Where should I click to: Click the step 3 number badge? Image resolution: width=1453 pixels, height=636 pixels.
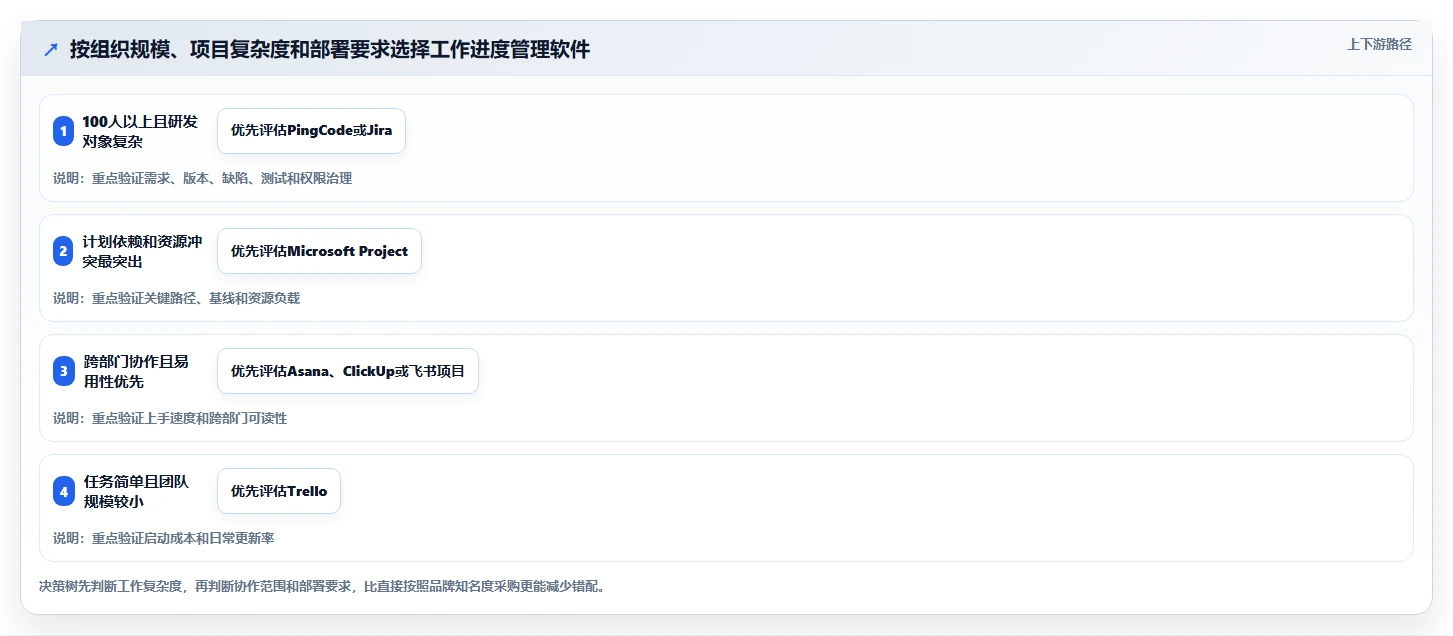[64, 371]
